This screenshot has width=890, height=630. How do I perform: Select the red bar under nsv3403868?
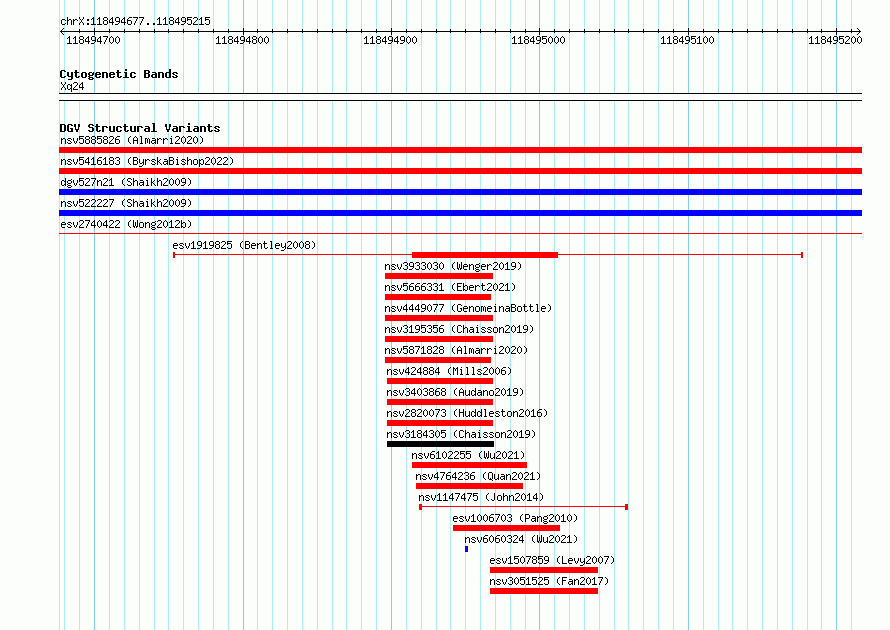coord(440,402)
